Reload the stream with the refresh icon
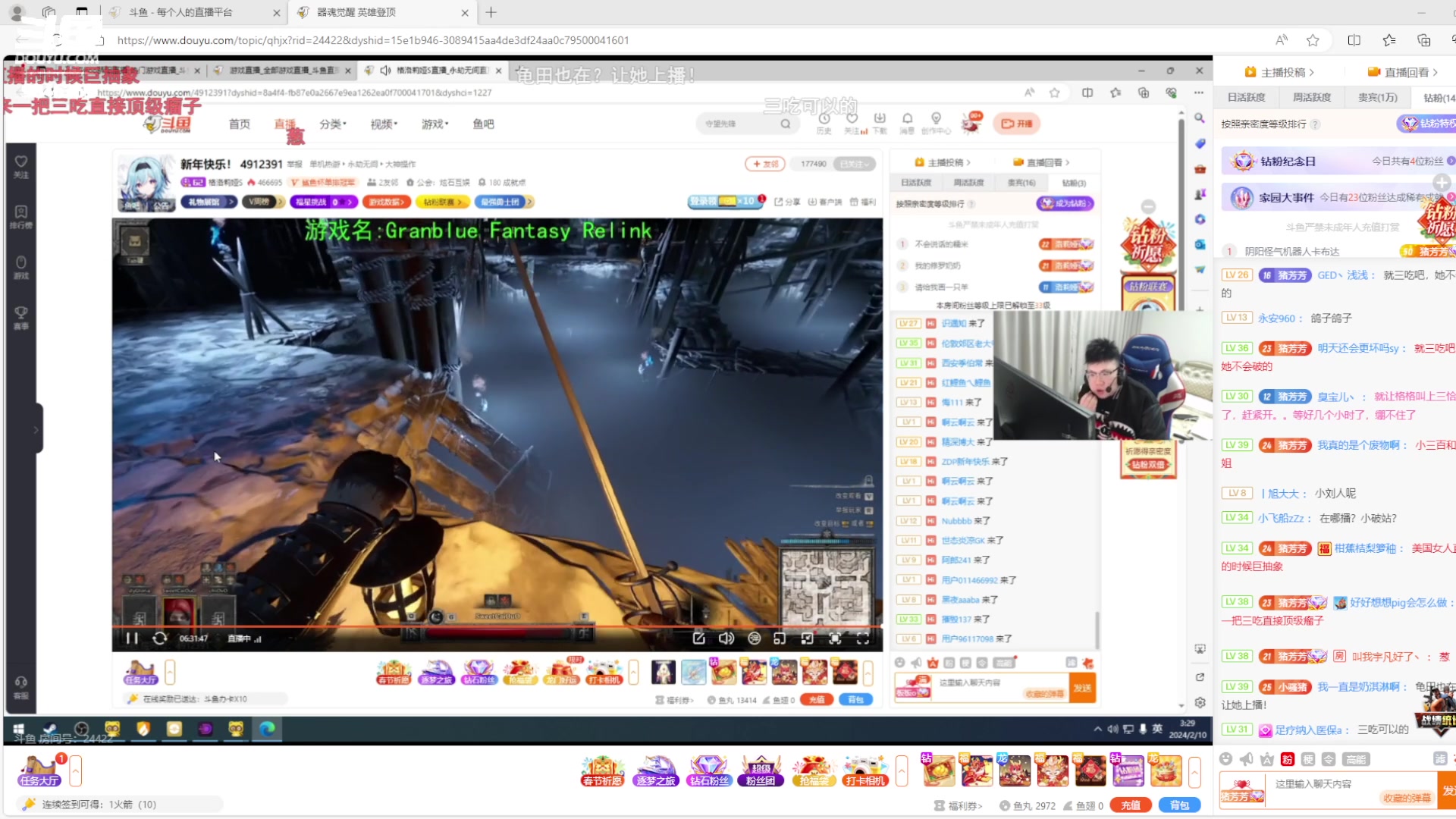Screen dimensions: 1456x819 [159, 639]
